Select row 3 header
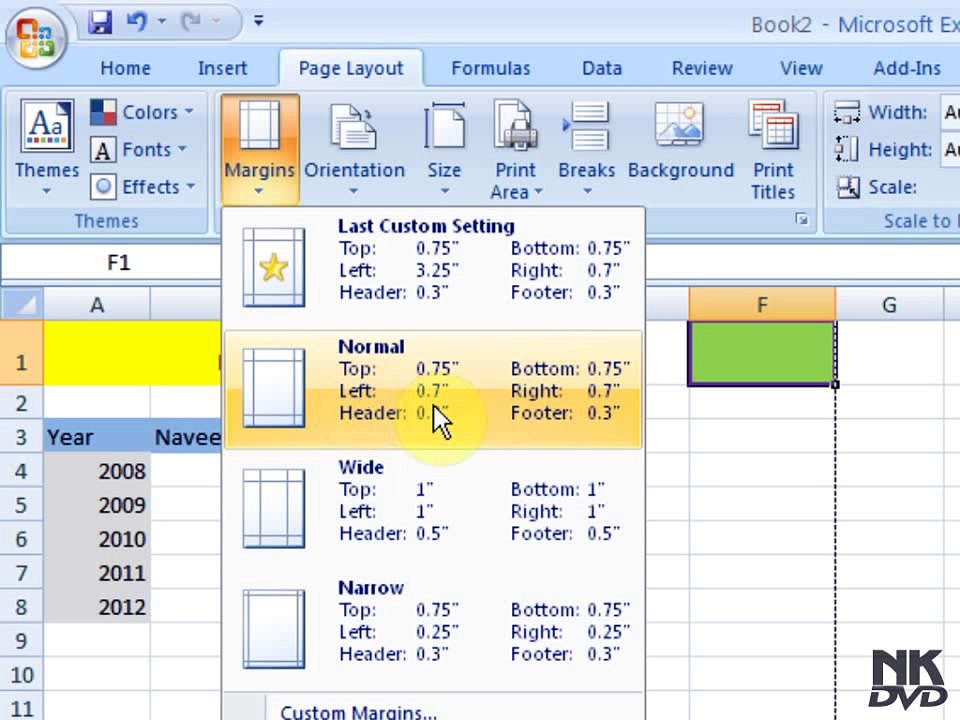This screenshot has height=720, width=960. click(x=21, y=437)
